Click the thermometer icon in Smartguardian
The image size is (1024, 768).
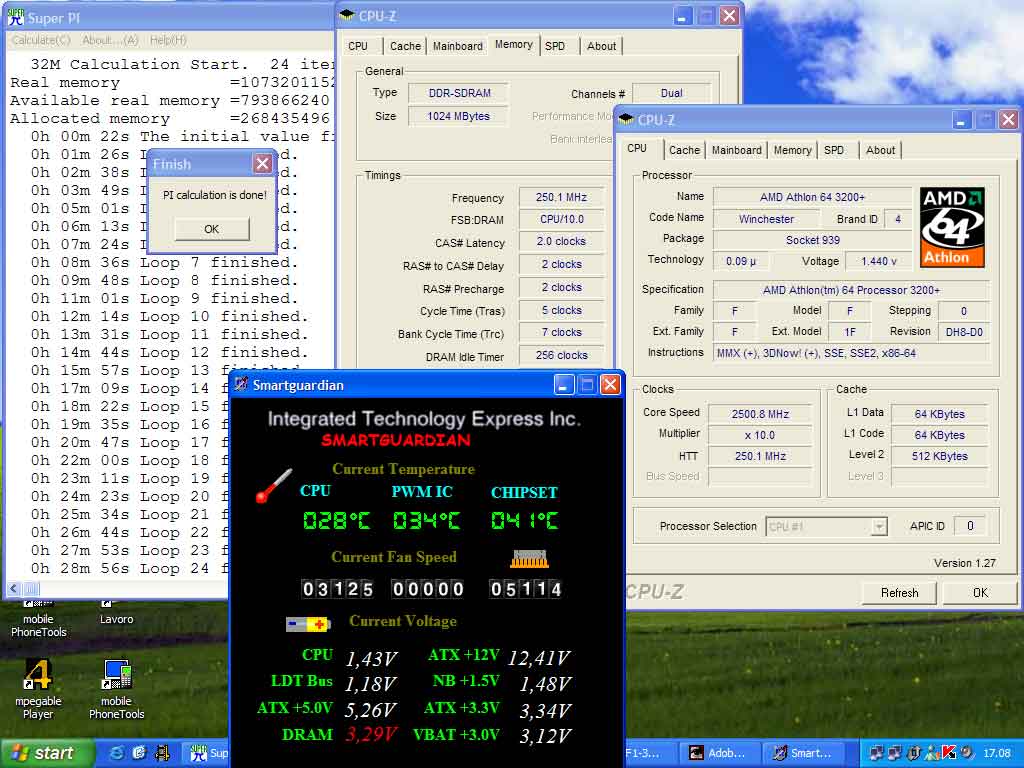tap(273, 486)
